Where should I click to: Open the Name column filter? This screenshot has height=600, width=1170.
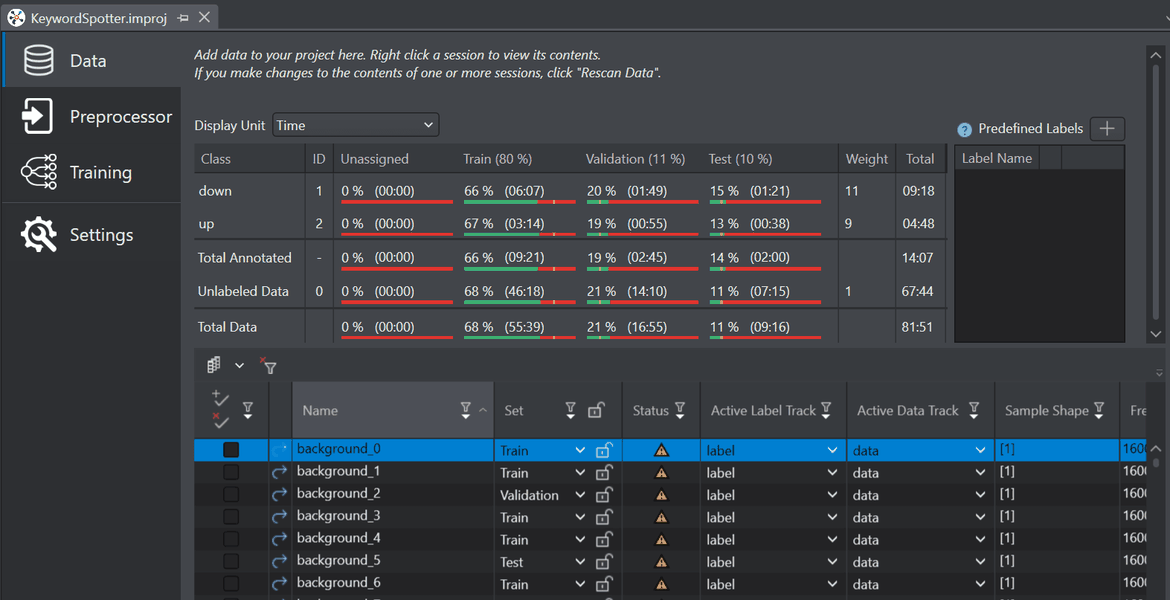(466, 410)
